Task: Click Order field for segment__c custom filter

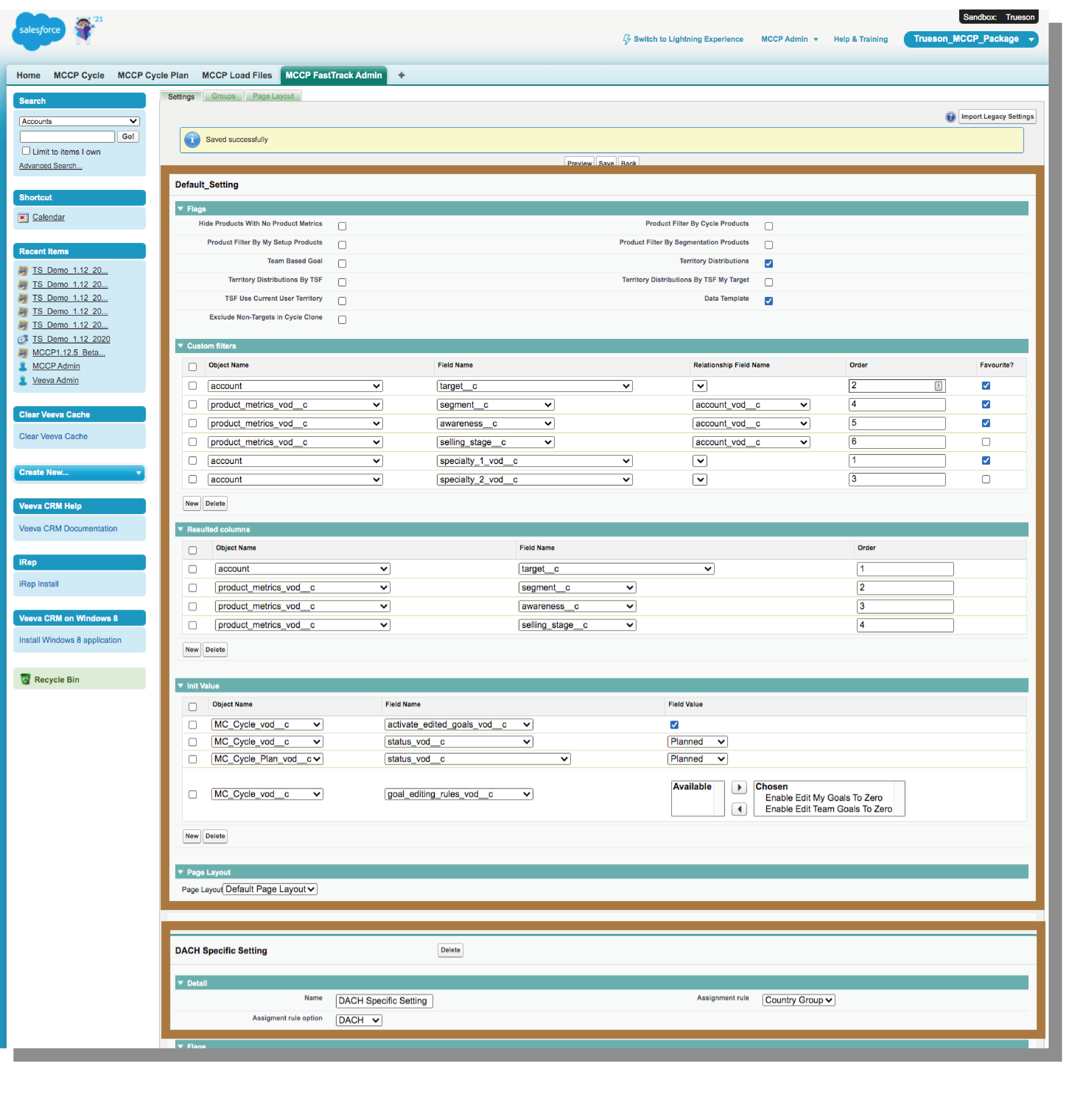Action: point(897,405)
